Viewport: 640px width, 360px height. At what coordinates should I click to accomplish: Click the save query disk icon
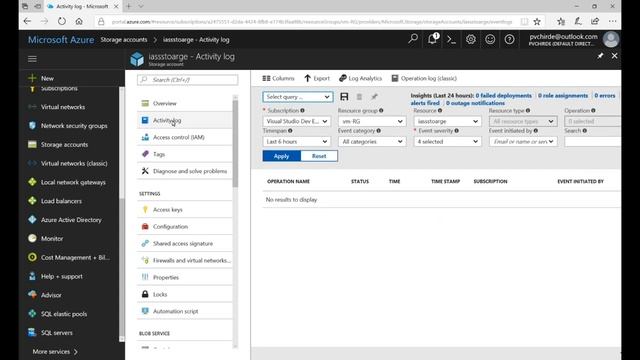point(344,97)
